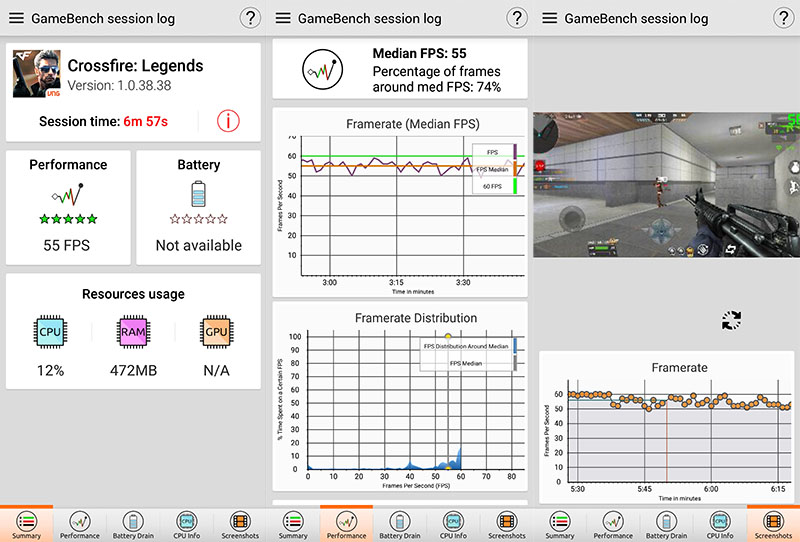
Task: Open hamburger menu in middle session panel
Action: [283, 18]
